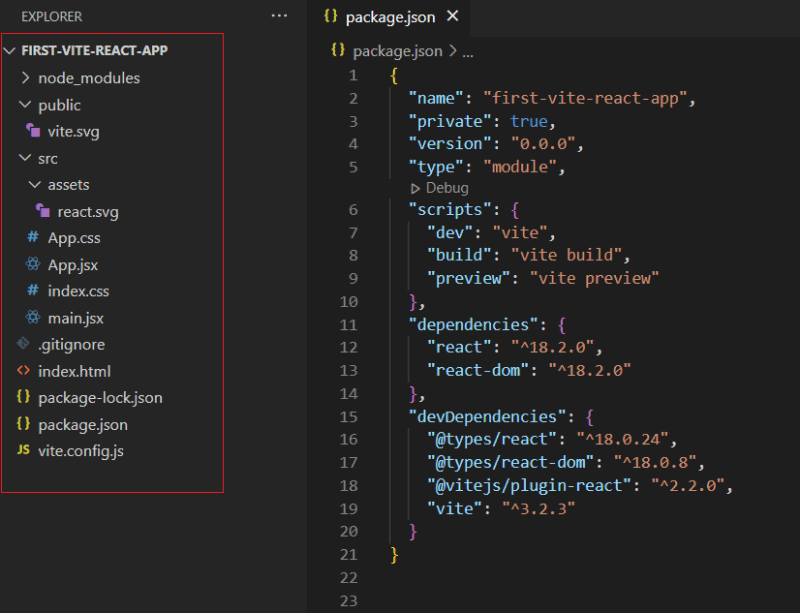Click the vite.config.js JS icon
Image resolution: width=800 pixels, height=613 pixels.
click(x=23, y=450)
